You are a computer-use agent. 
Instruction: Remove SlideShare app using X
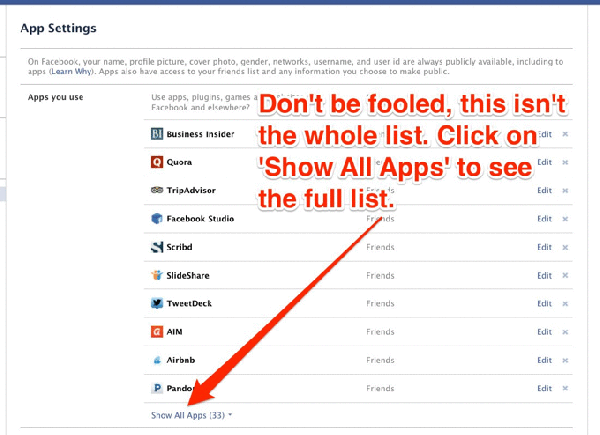565,275
